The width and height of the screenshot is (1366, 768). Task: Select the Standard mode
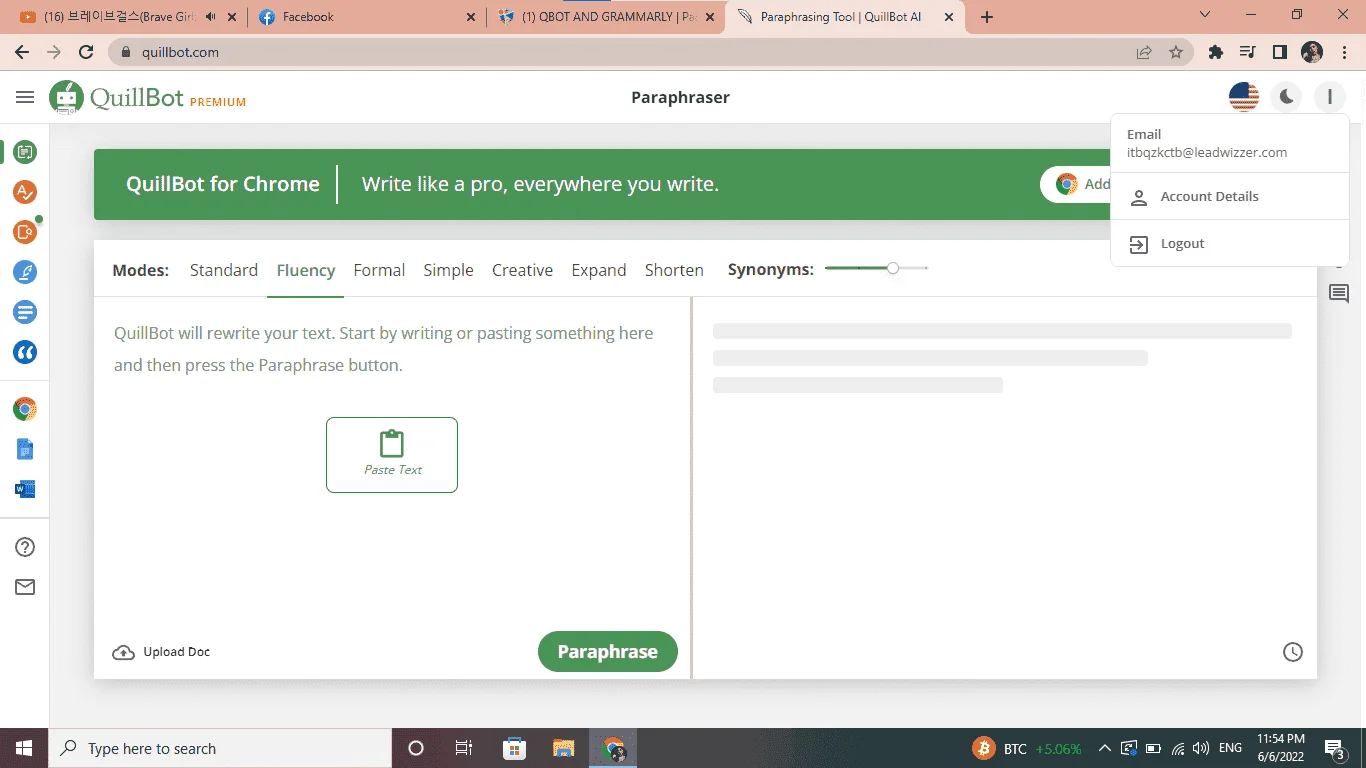pos(224,270)
